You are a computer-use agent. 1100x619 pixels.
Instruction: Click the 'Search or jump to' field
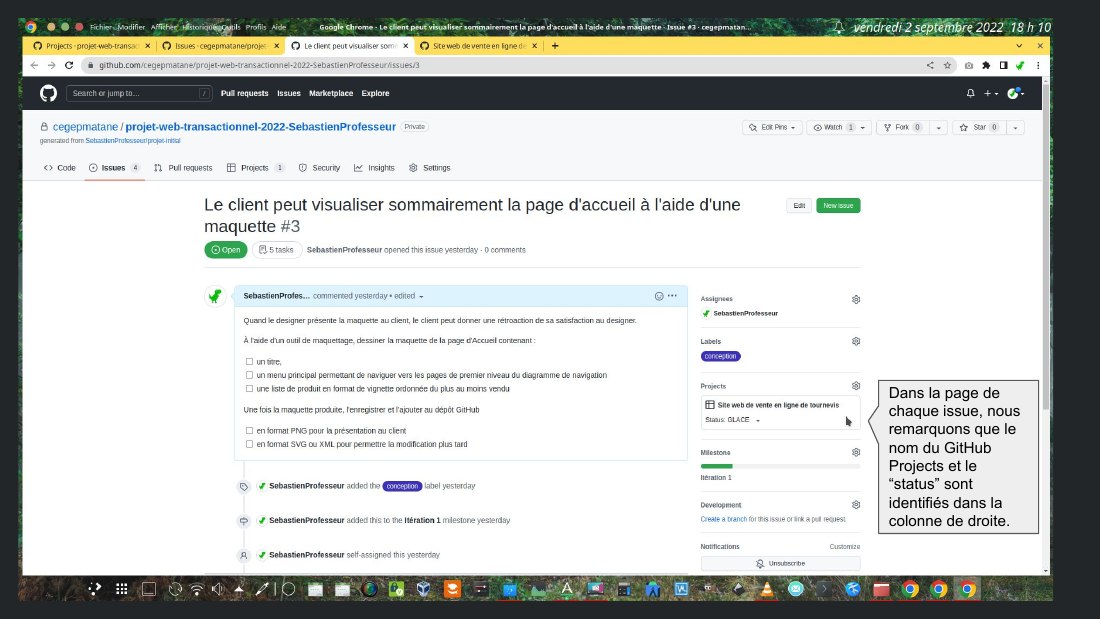point(139,93)
